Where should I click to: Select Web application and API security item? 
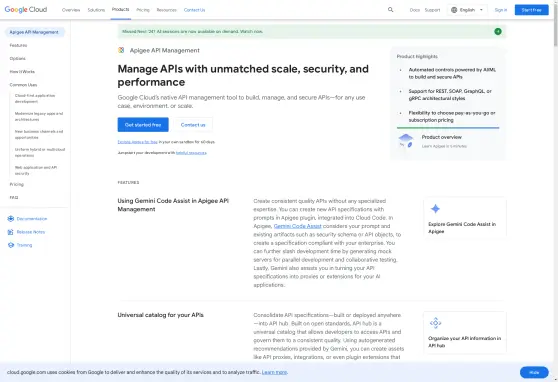[x=36, y=170]
